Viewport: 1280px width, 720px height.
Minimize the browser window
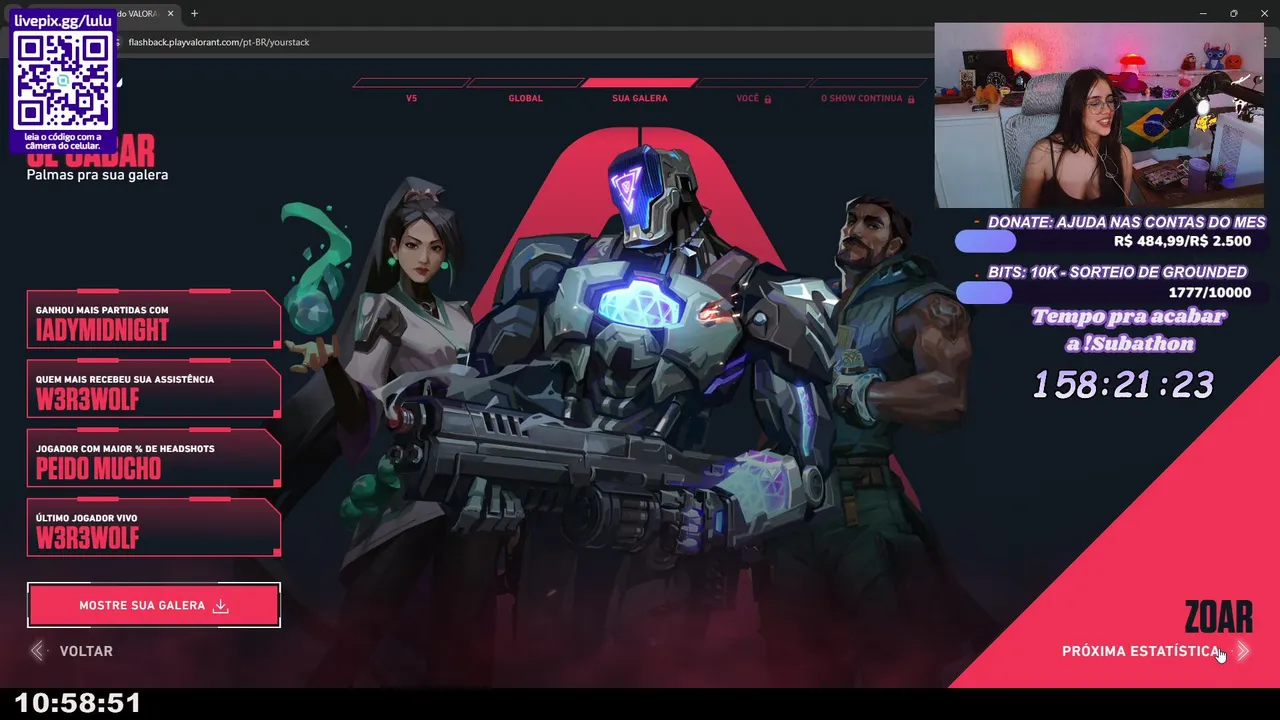tap(1205, 13)
